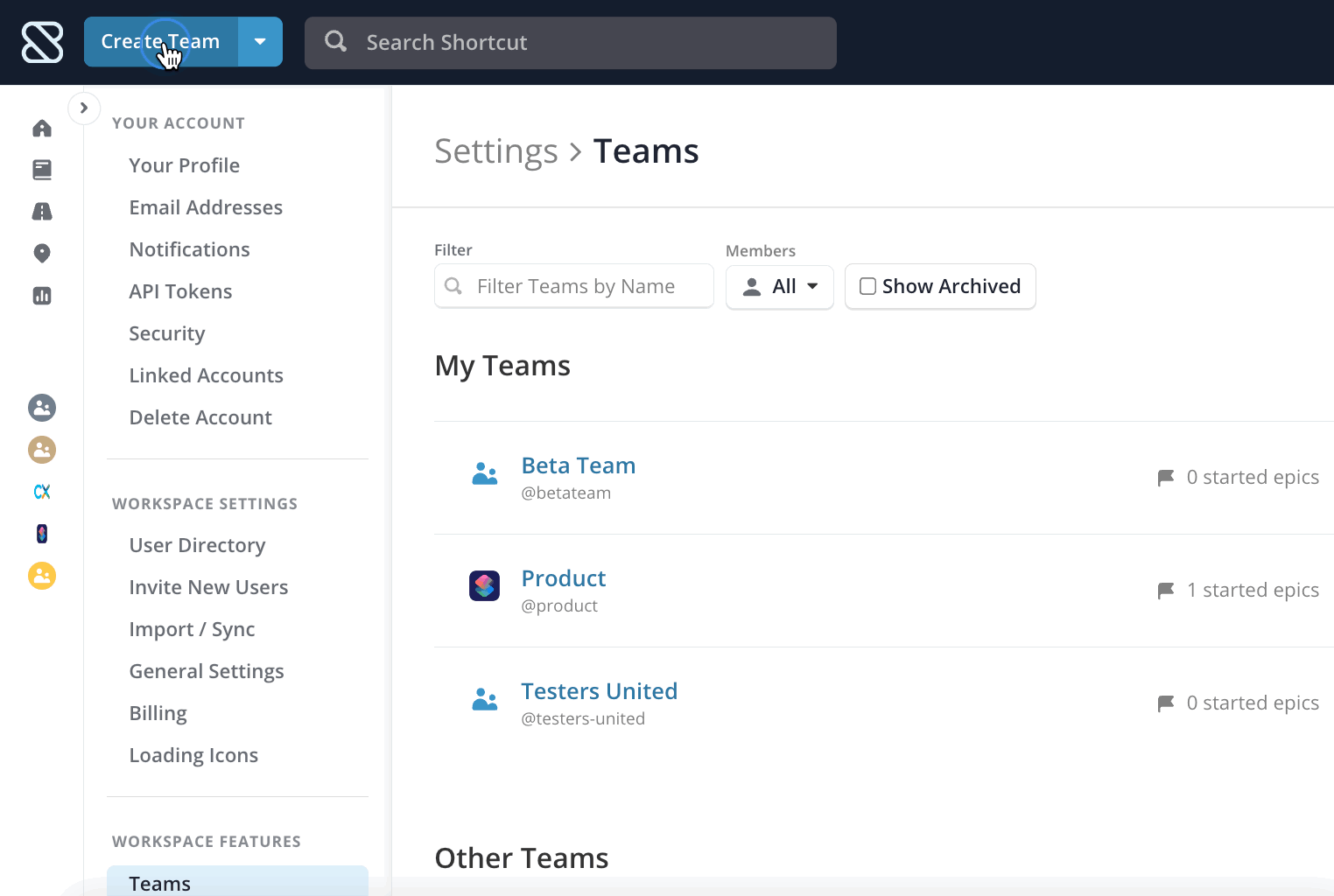Open the Members All dropdown
The width and height of the screenshot is (1334, 896).
point(780,286)
